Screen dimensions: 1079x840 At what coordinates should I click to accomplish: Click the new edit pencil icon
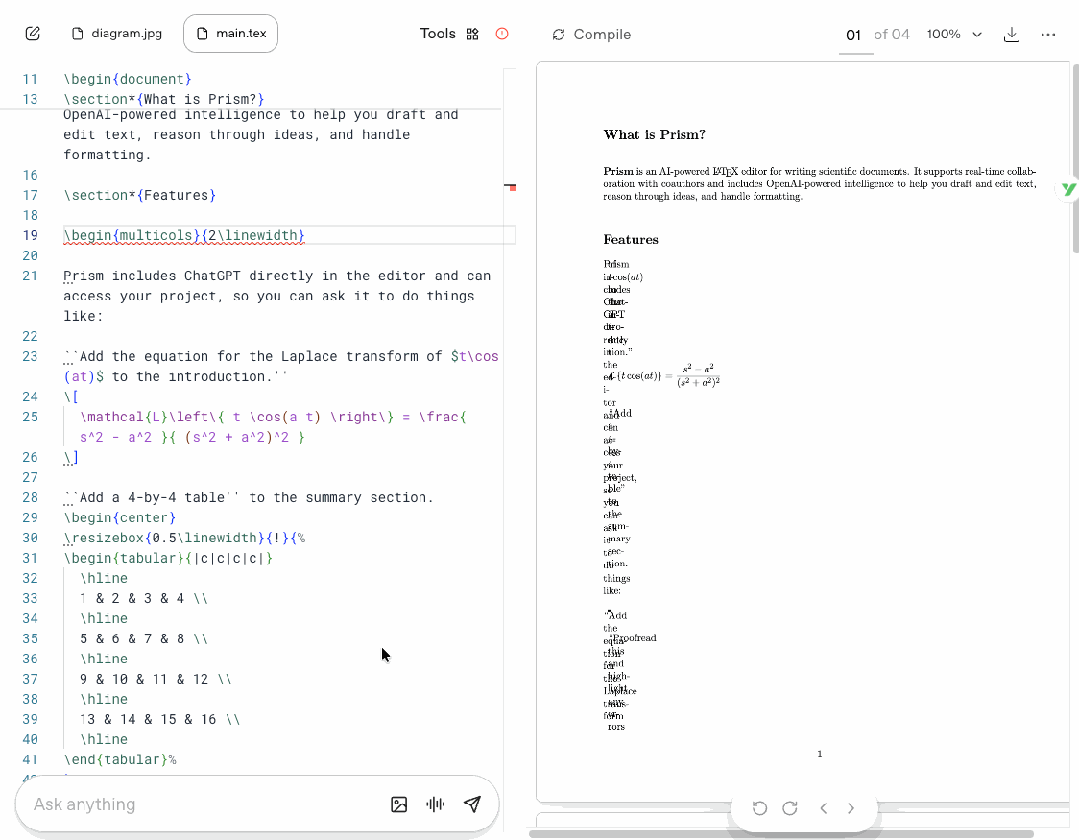point(32,34)
